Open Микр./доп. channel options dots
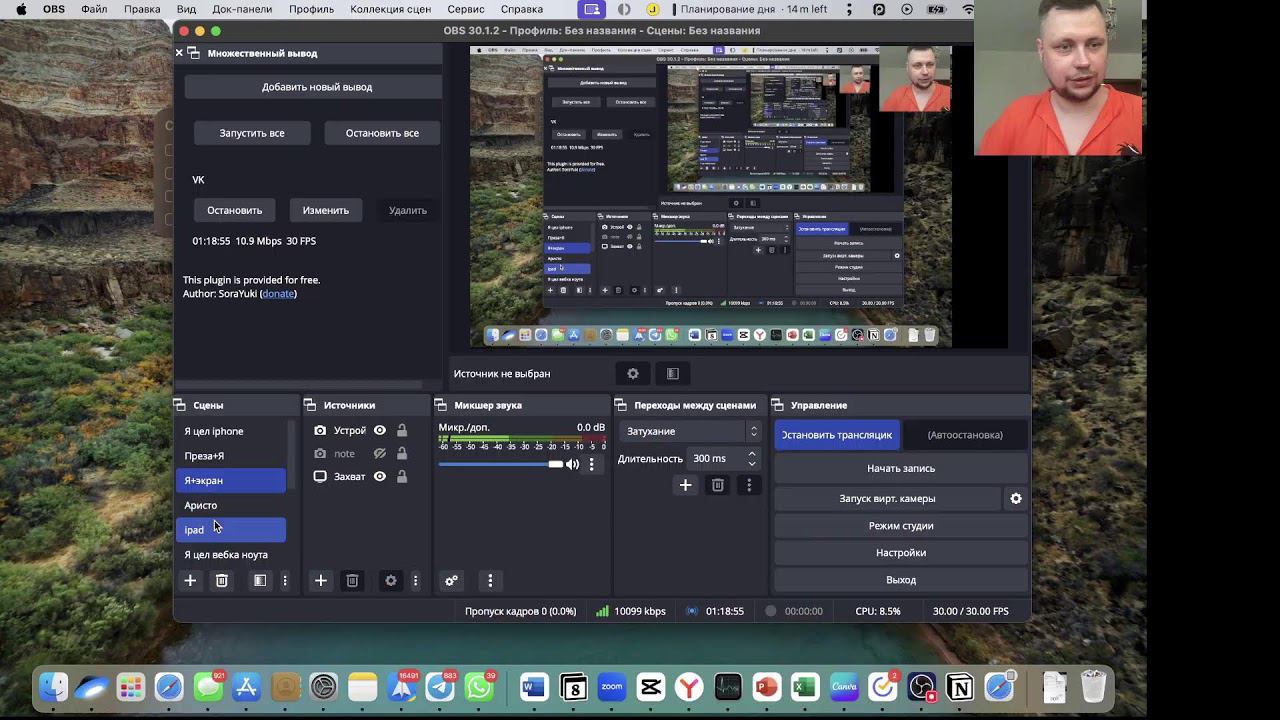Screen dimensions: 1280x720 click(591, 464)
